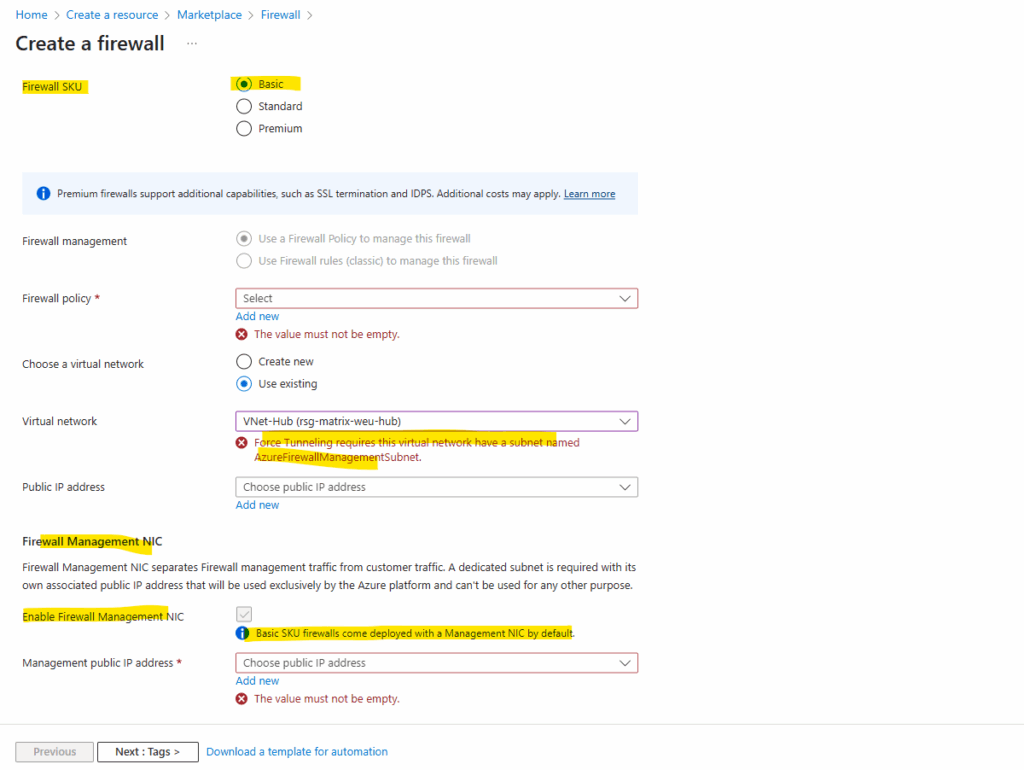The height and width of the screenshot is (770, 1024).
Task: Select the Standard firewall SKU option
Action: click(x=244, y=106)
